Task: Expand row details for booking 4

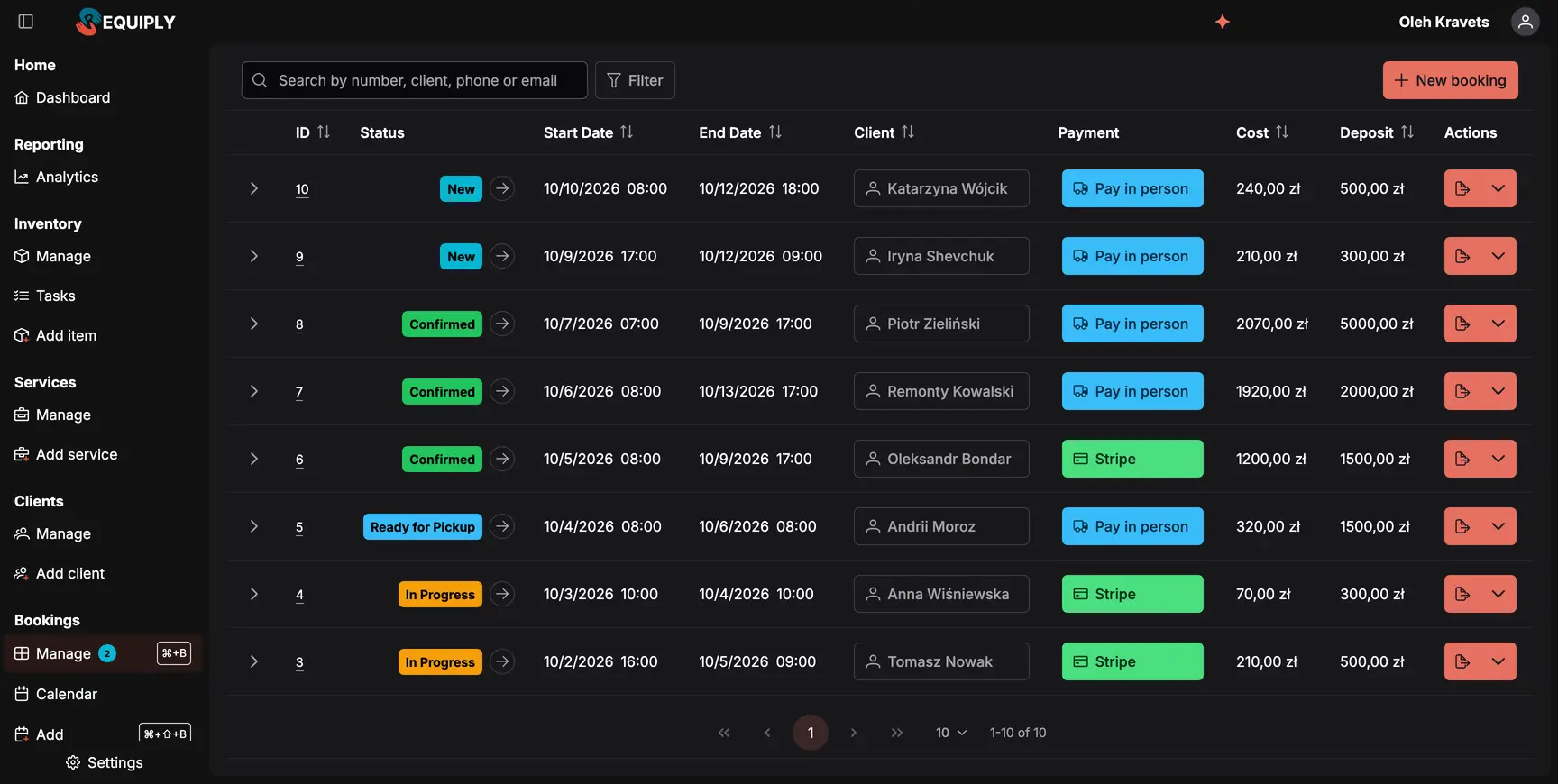Action: (x=254, y=594)
